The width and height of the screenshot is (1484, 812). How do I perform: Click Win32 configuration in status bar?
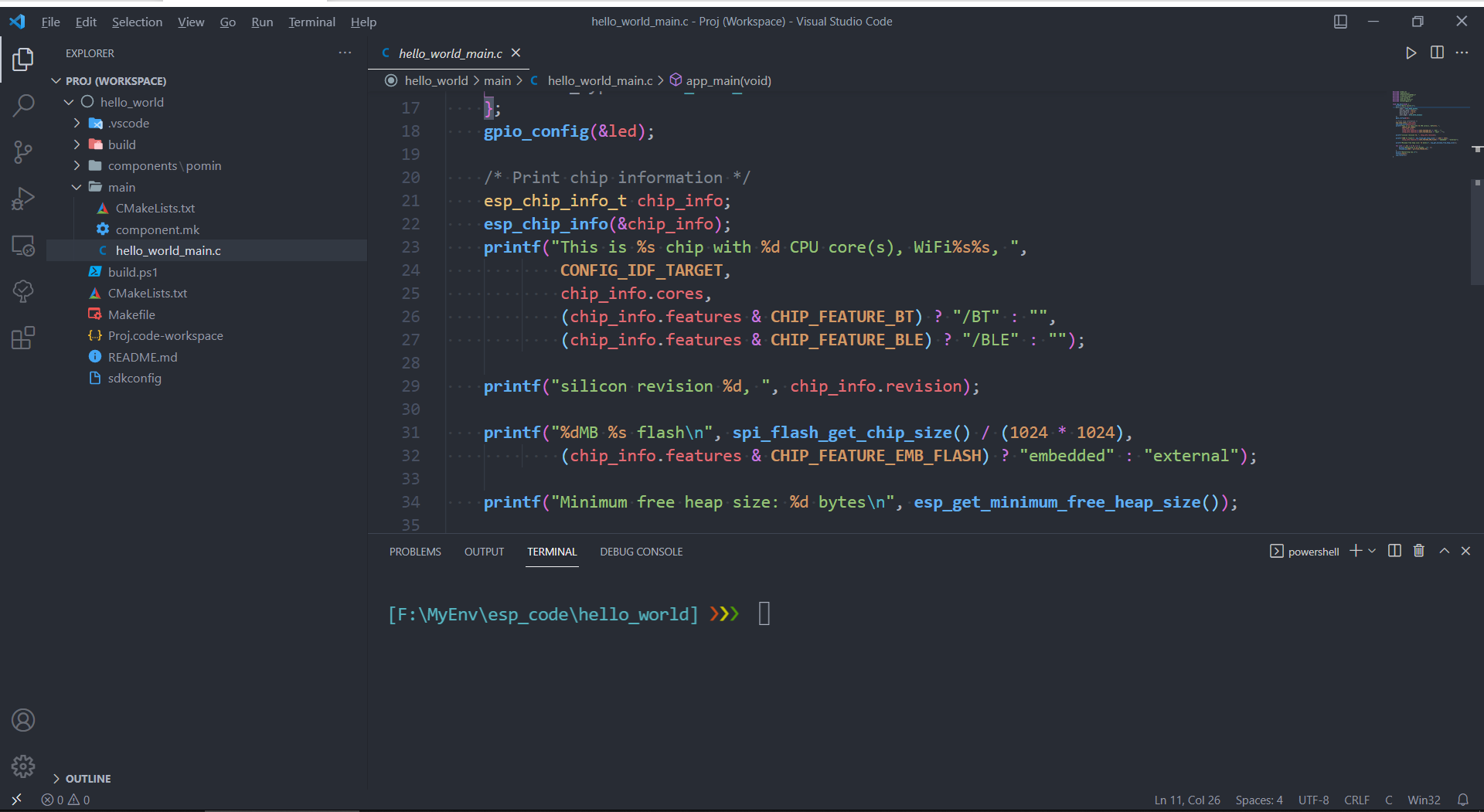[1424, 800]
